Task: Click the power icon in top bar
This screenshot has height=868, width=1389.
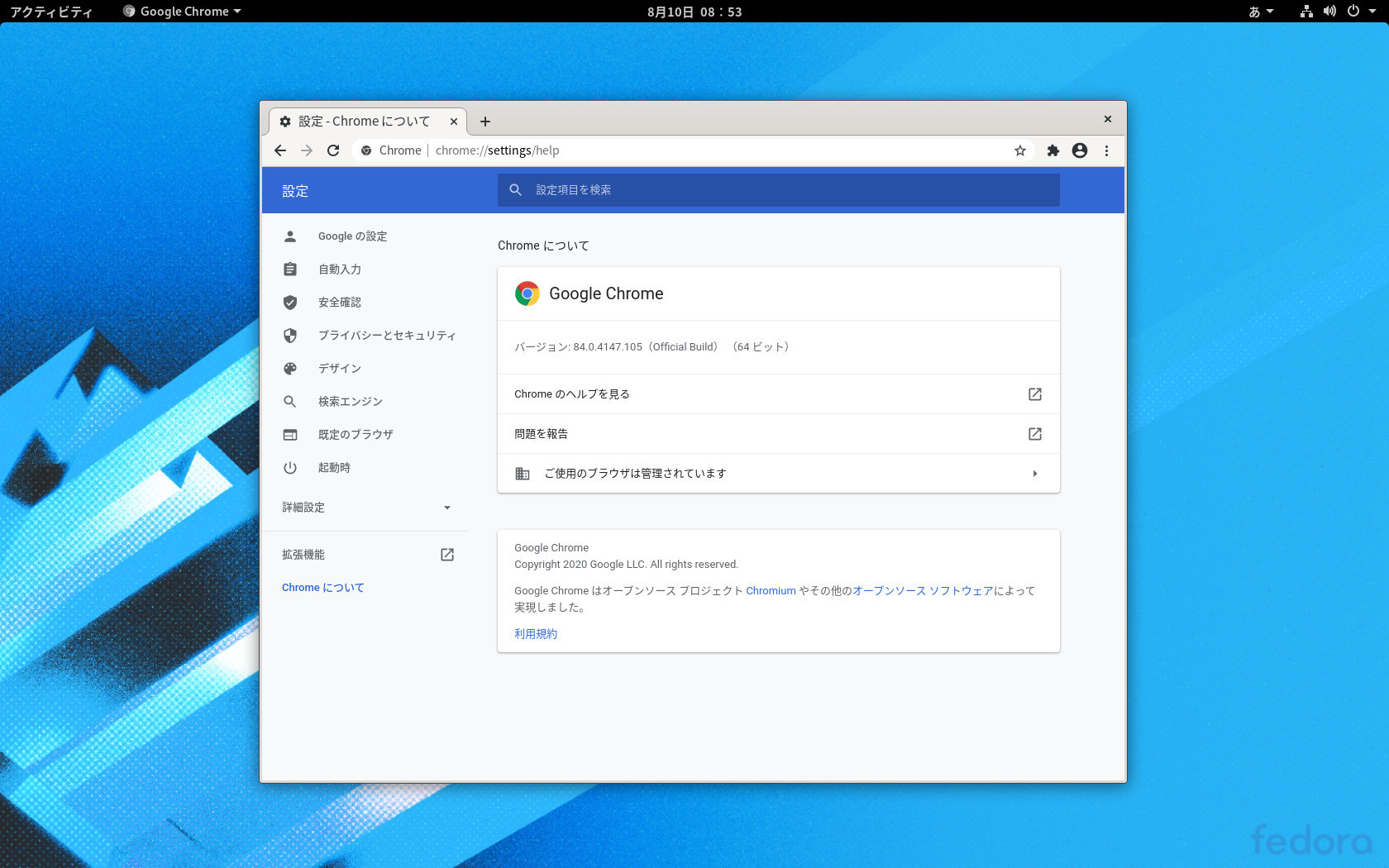Action: 1353,12
